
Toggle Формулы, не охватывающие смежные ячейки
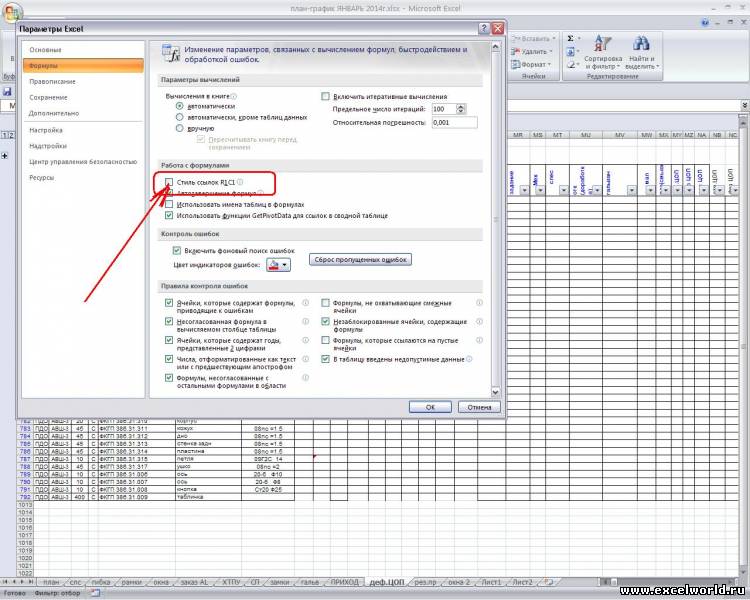coord(326,302)
